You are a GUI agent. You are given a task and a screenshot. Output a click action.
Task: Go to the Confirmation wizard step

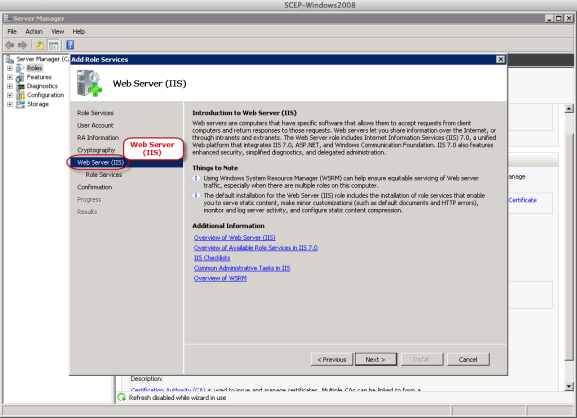95,187
